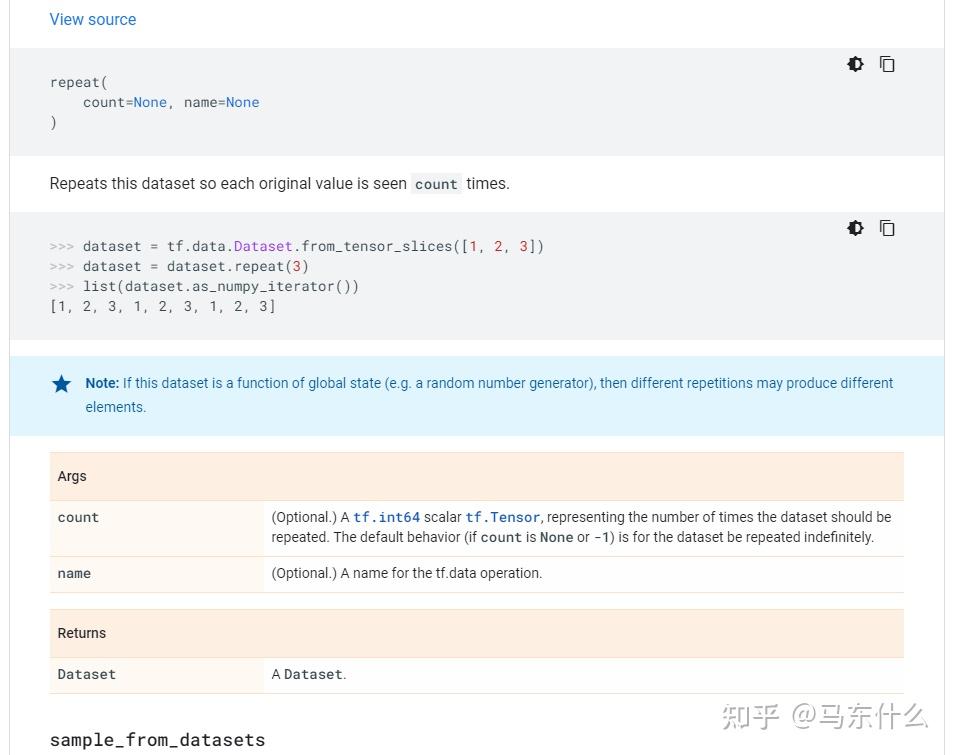Select the count argument name cell
The image size is (953, 755).
click(x=79, y=518)
